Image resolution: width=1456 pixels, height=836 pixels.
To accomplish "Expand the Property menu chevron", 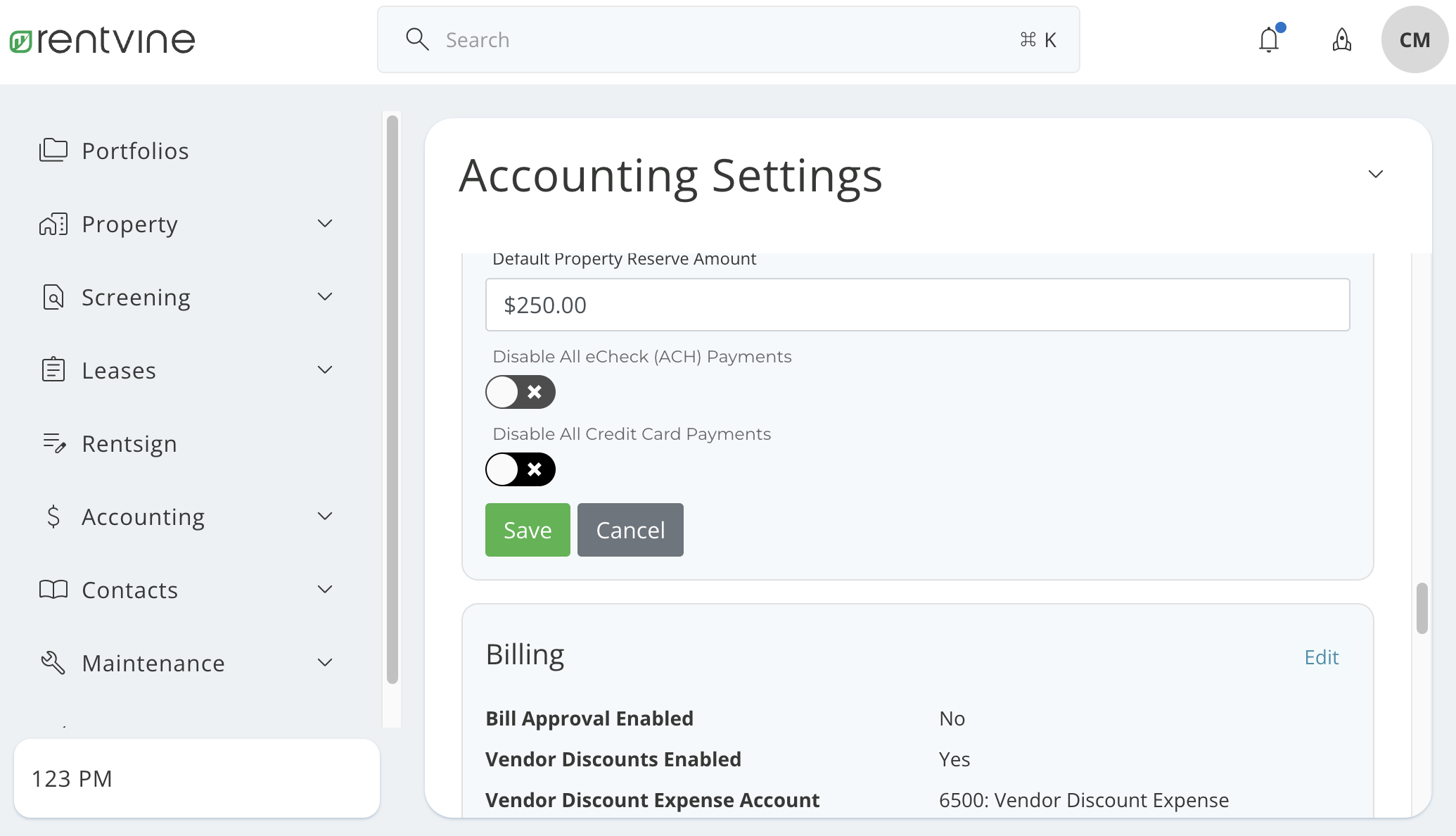I will click(324, 224).
